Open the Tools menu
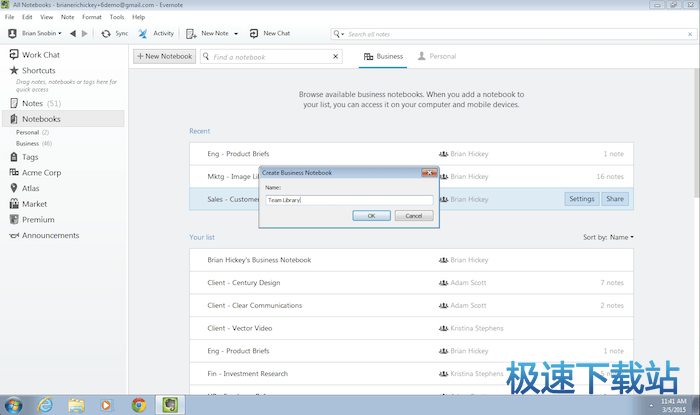 coord(117,17)
